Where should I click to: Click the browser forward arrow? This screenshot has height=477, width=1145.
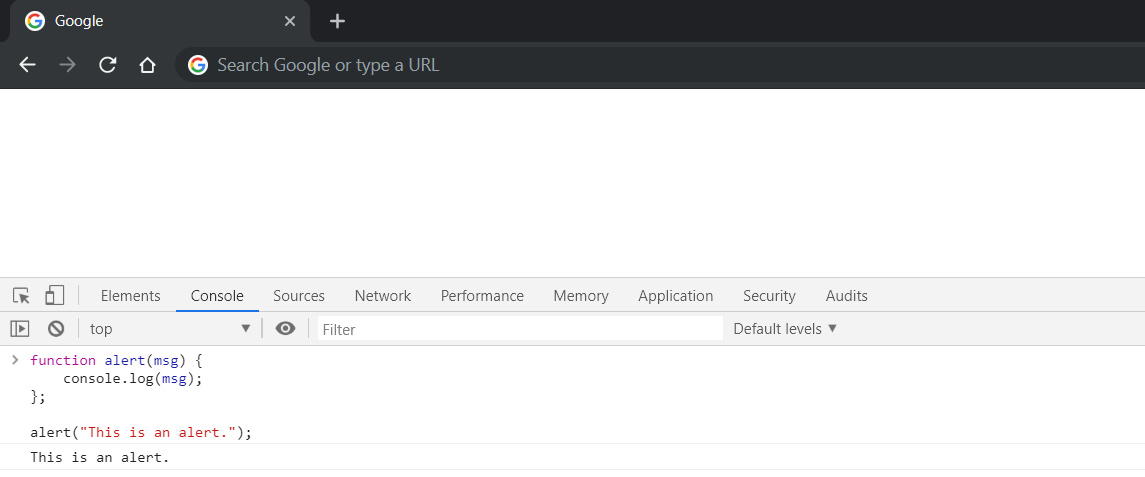tap(67, 65)
